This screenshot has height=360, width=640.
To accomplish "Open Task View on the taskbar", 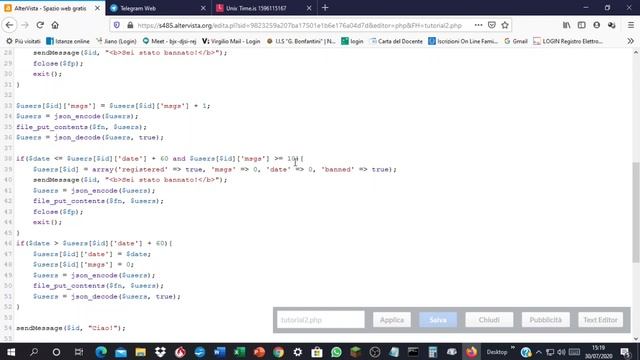I will (79, 352).
